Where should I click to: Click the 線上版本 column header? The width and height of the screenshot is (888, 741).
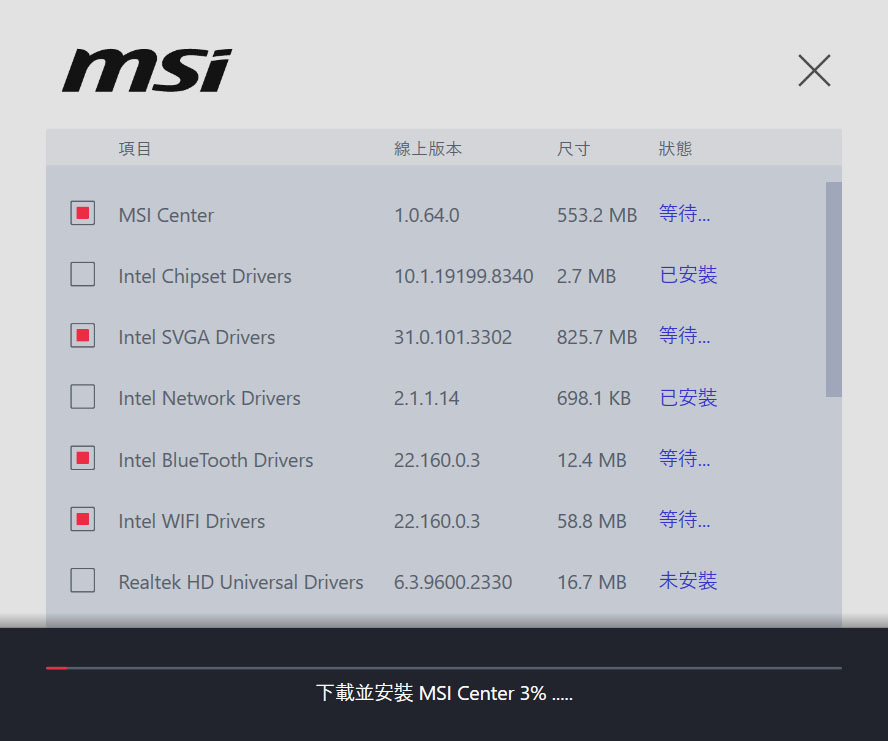428,149
